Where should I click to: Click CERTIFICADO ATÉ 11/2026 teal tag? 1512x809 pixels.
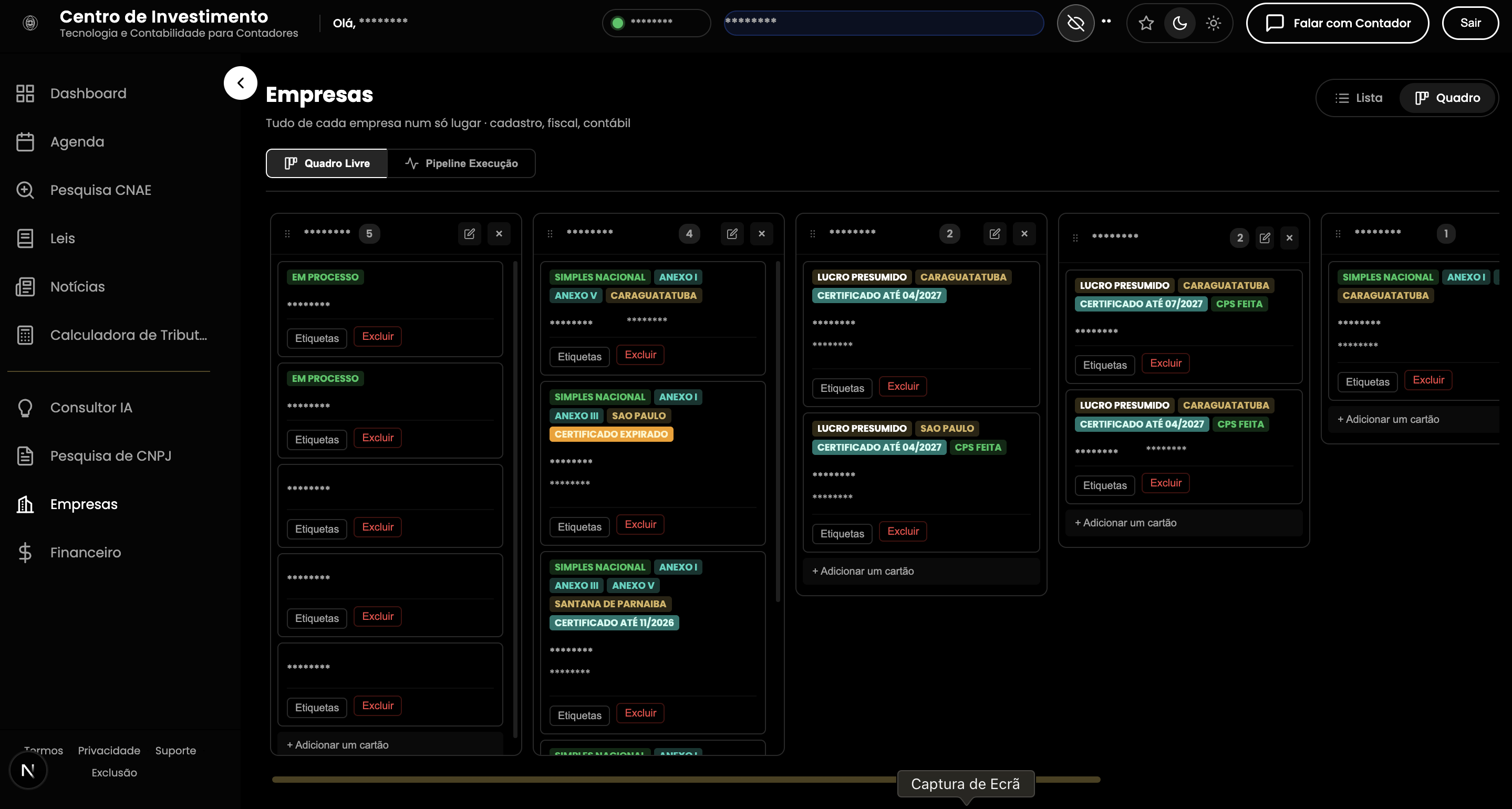(614, 623)
